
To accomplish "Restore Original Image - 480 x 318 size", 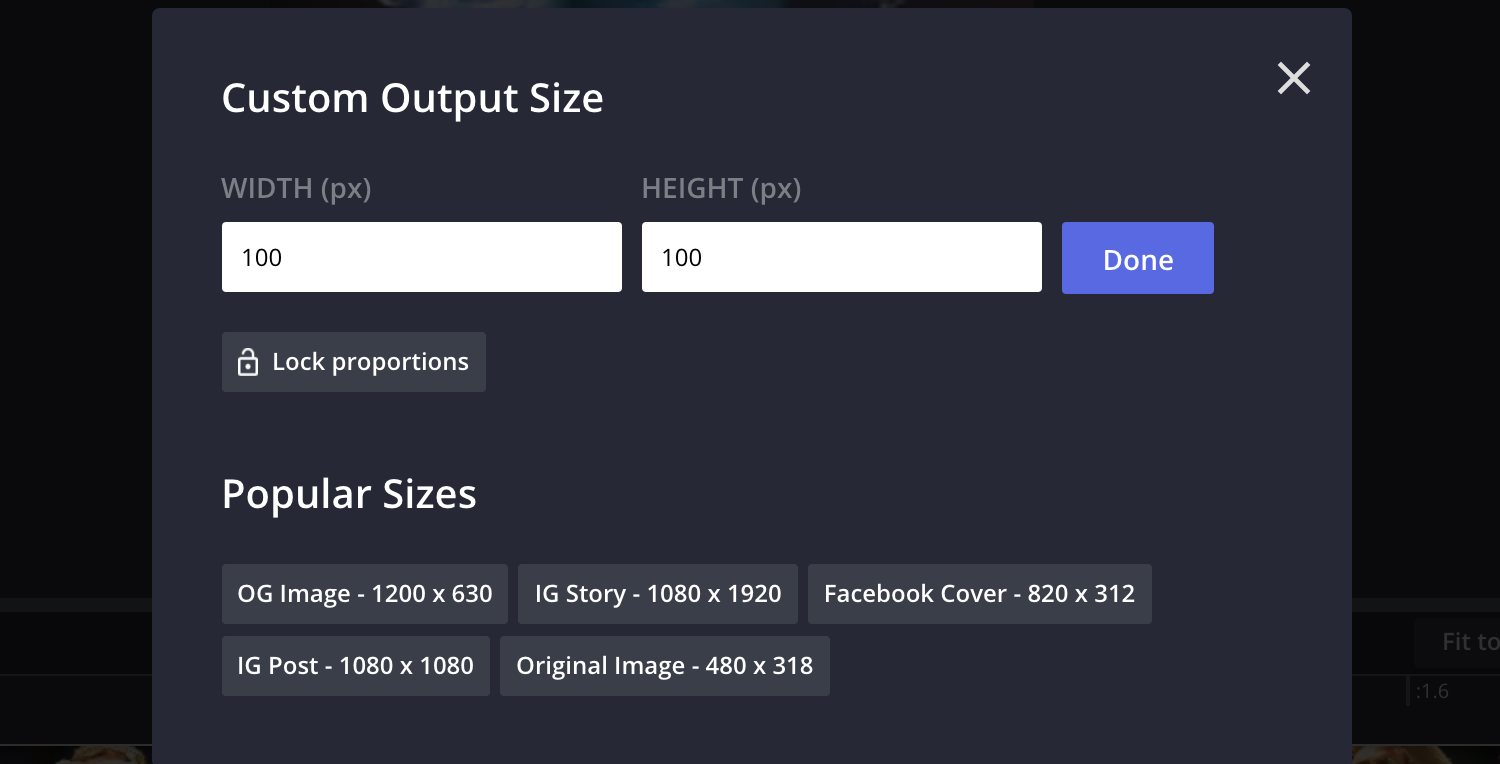I will click(664, 665).
